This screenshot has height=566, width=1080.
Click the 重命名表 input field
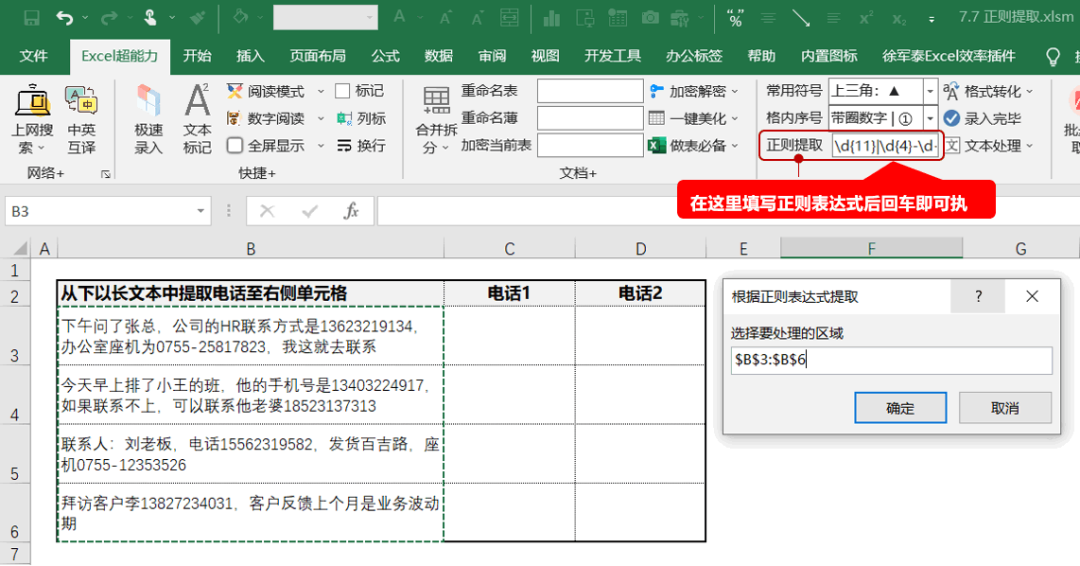590,91
